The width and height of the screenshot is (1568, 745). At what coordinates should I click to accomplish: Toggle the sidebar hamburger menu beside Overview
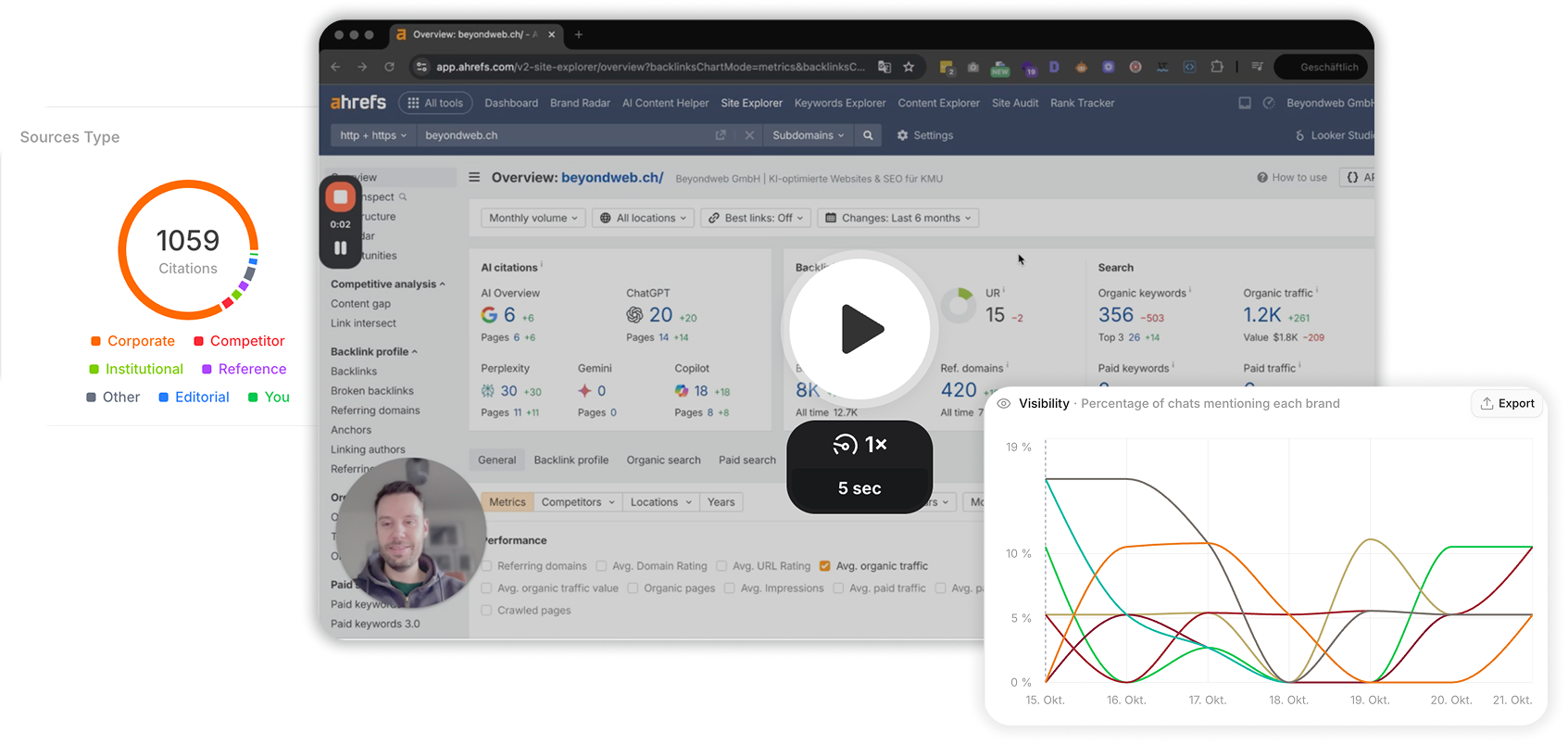coord(474,177)
